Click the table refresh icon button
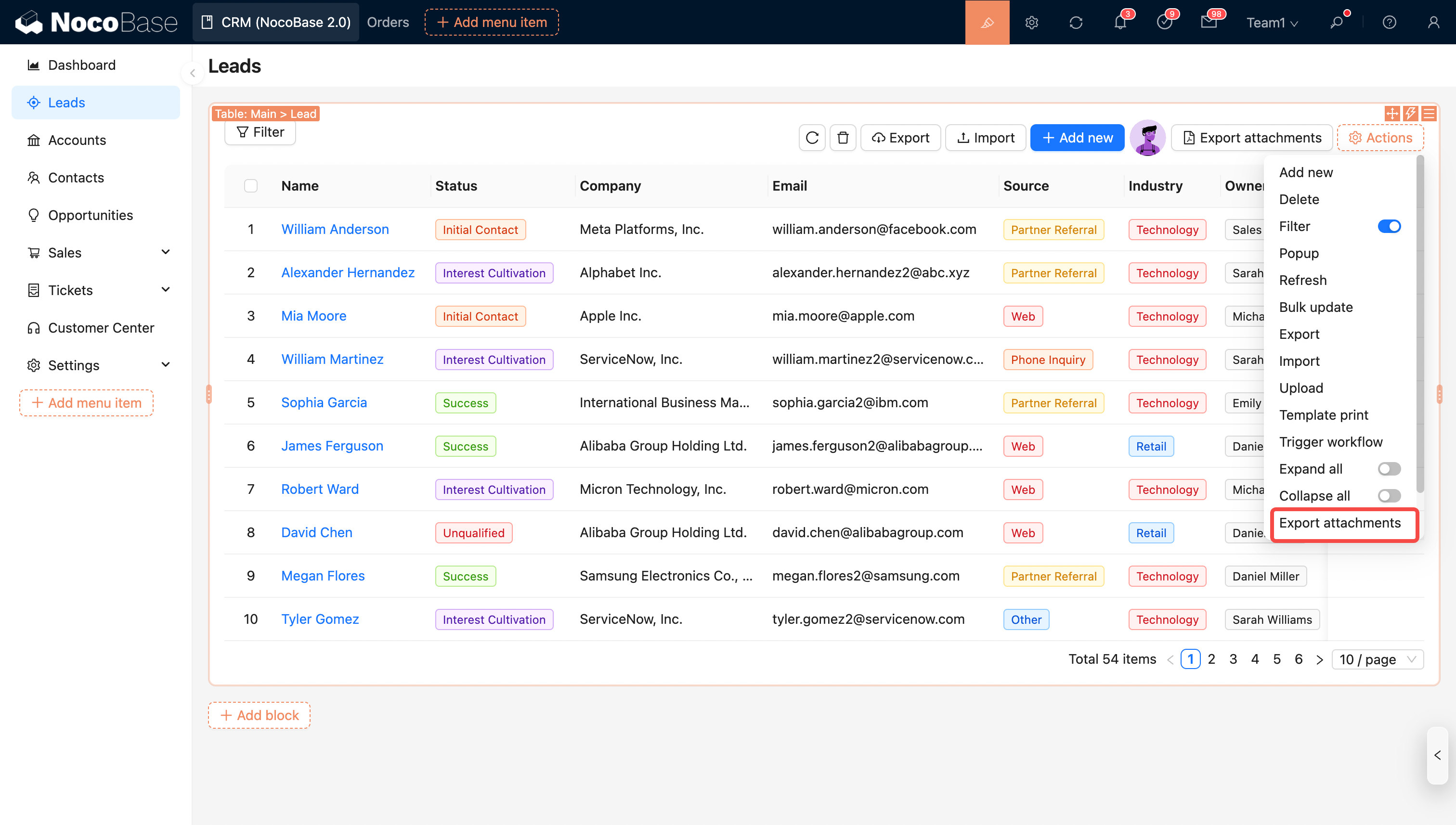This screenshot has width=1456, height=825. tap(812, 138)
